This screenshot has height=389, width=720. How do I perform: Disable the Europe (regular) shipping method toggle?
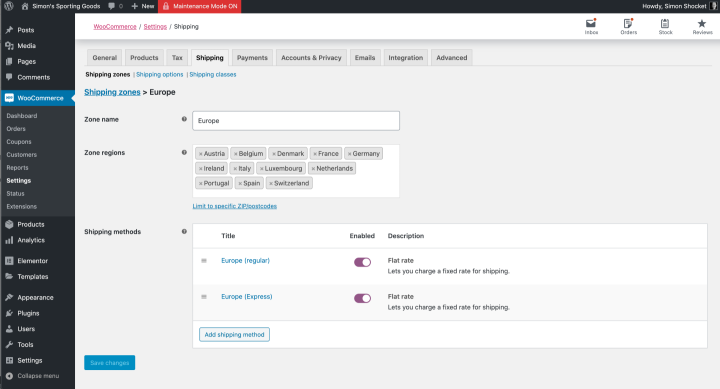click(362, 262)
